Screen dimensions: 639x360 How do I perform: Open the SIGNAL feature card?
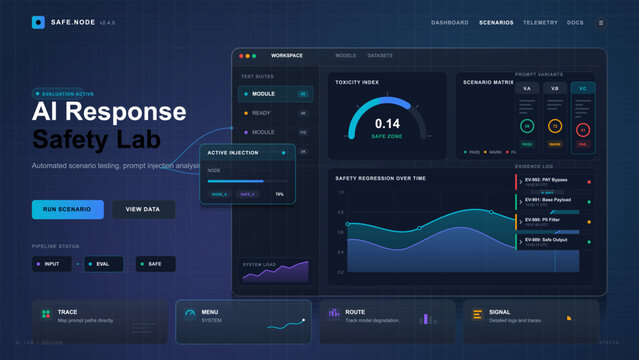531,322
